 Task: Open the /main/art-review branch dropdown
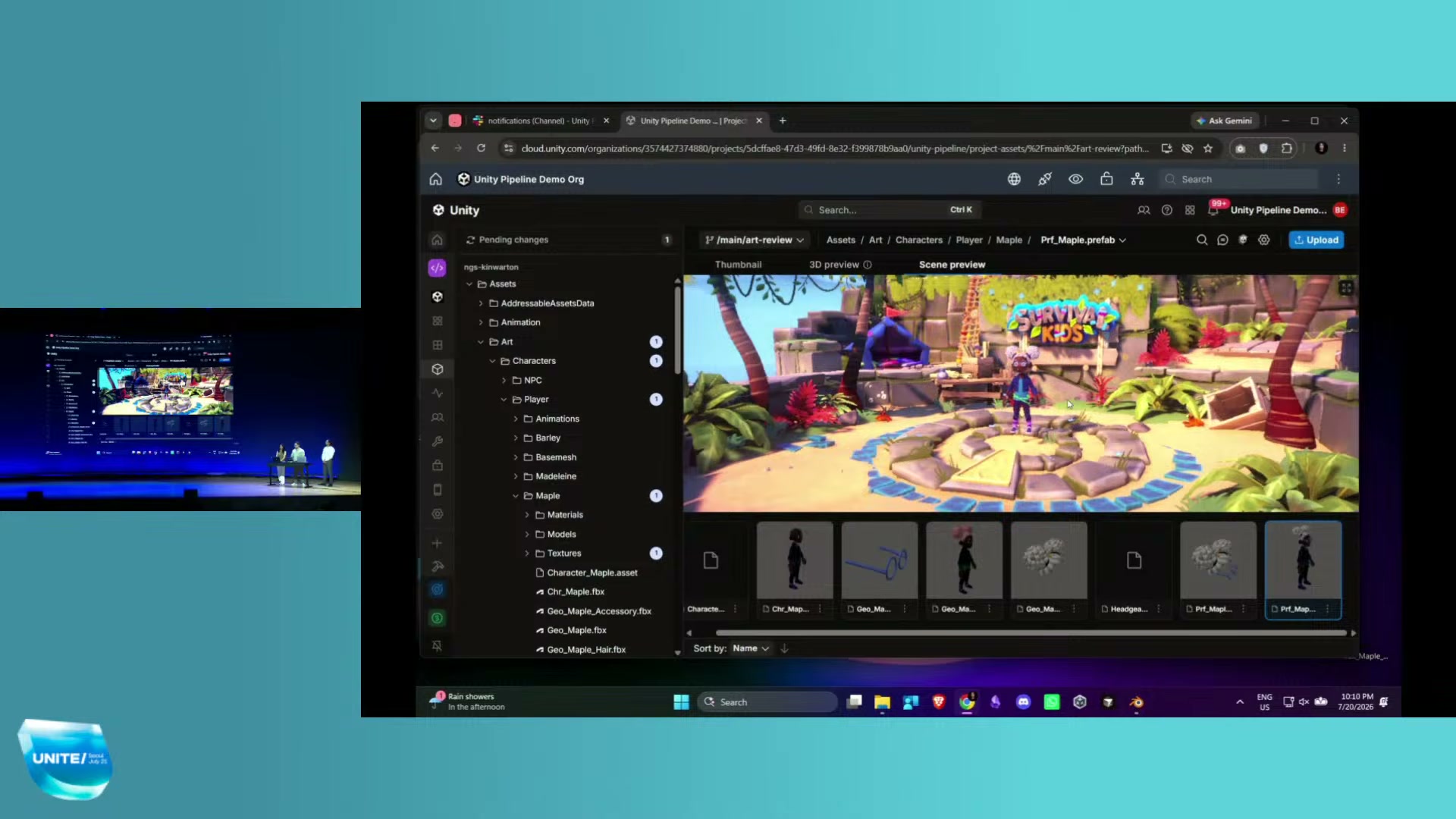(x=755, y=240)
